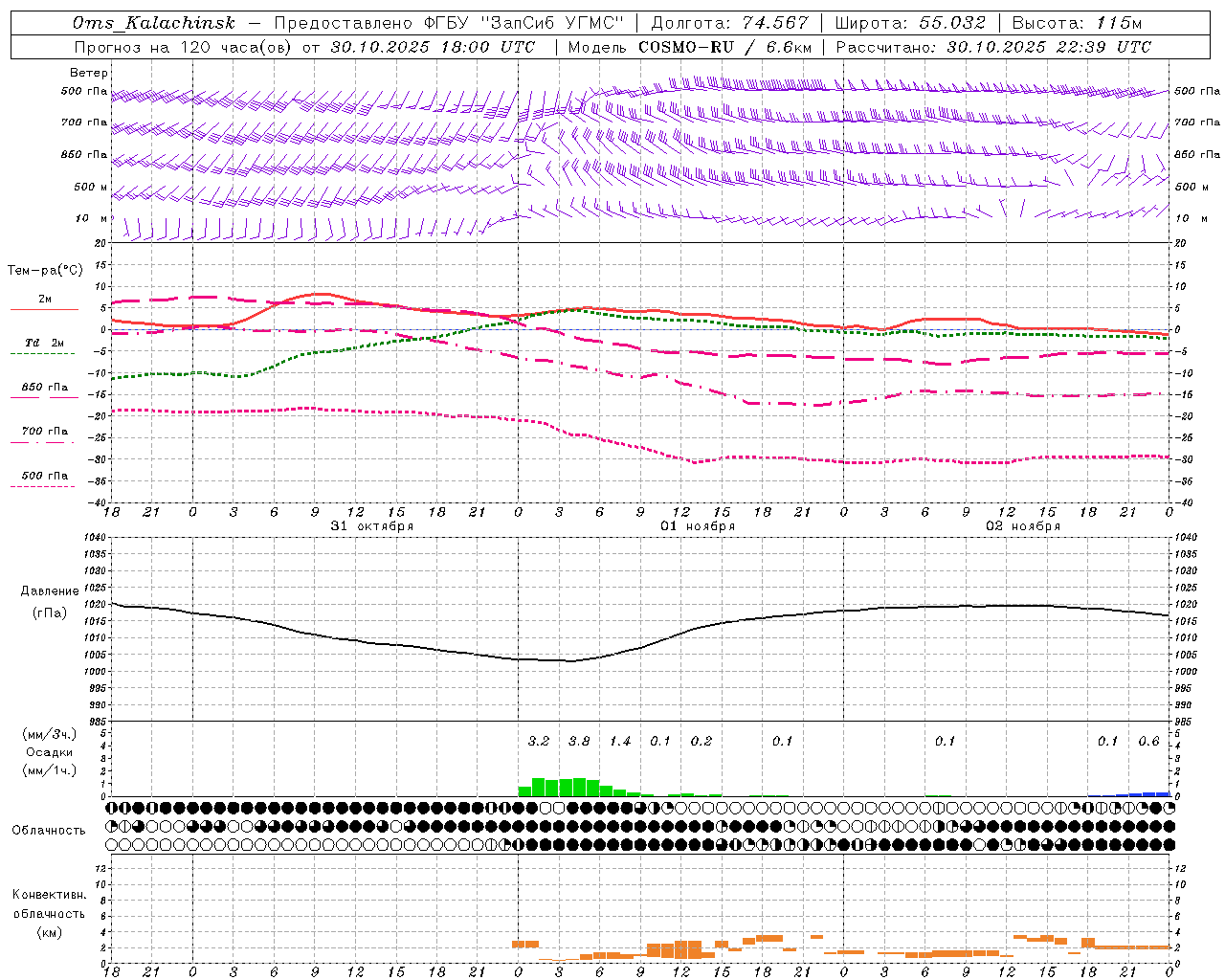This screenshot has width=1225, height=980.
Task: Click the 10 м wind level label on left
Action: pos(92,218)
